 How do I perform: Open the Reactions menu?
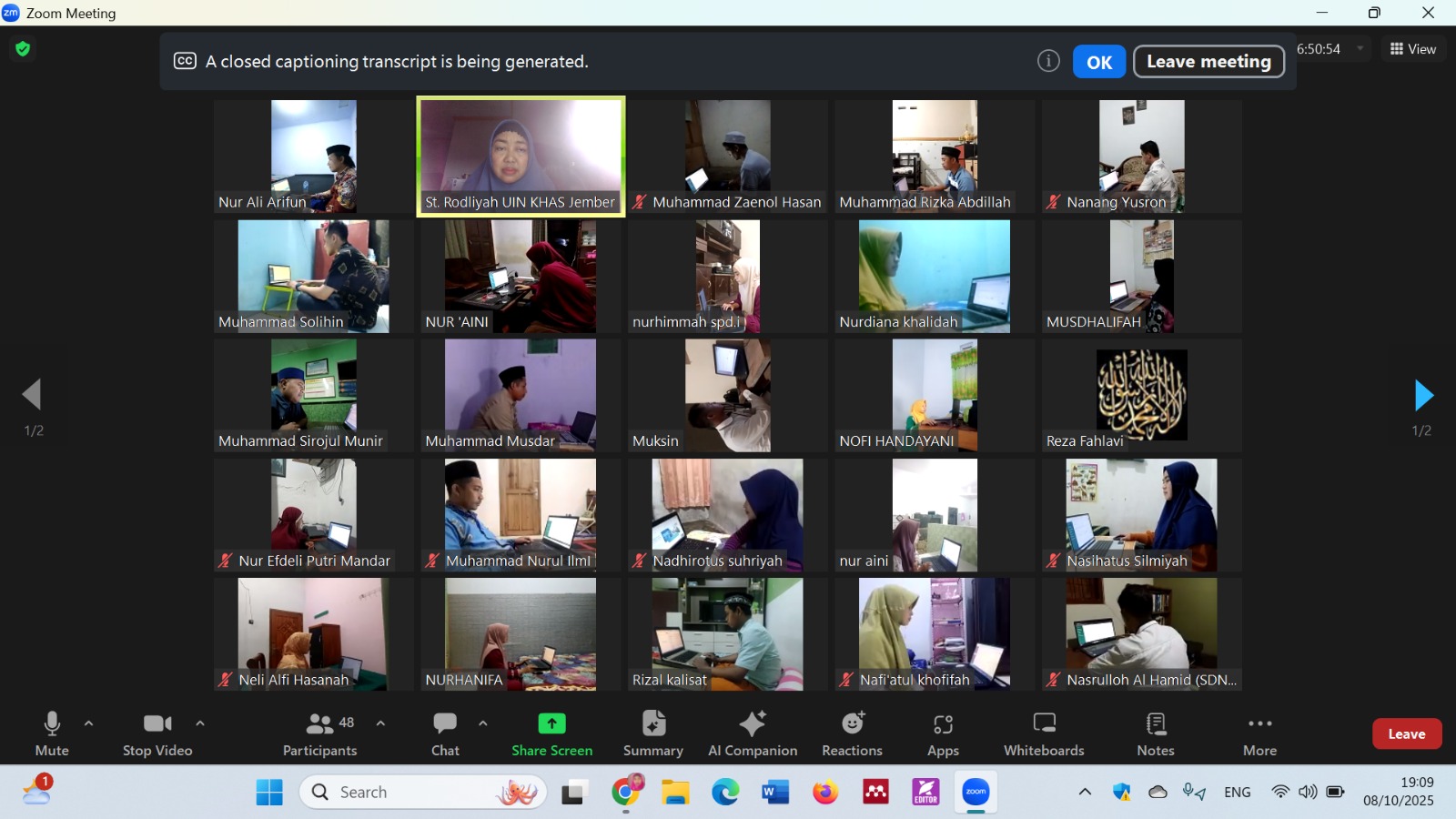tap(852, 733)
